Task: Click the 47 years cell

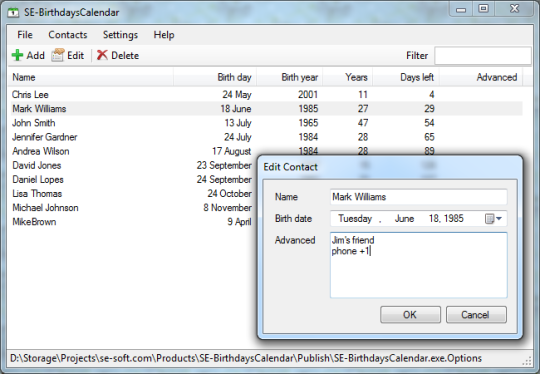Action: [363, 123]
